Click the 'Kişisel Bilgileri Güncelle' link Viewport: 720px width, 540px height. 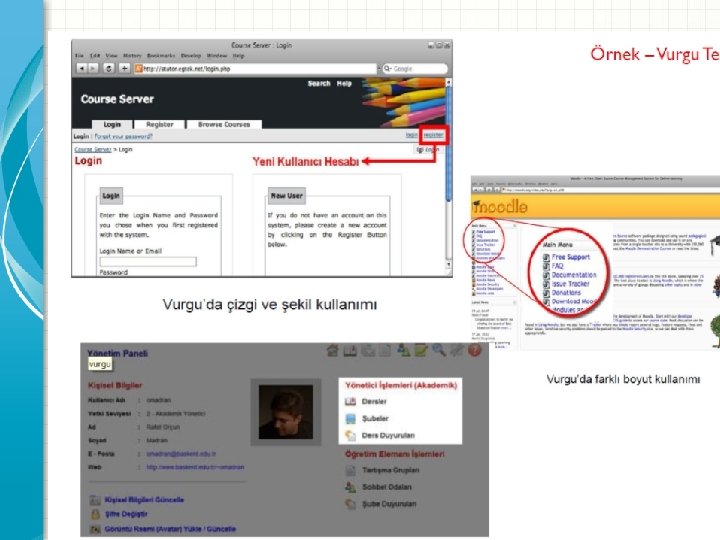point(144,500)
